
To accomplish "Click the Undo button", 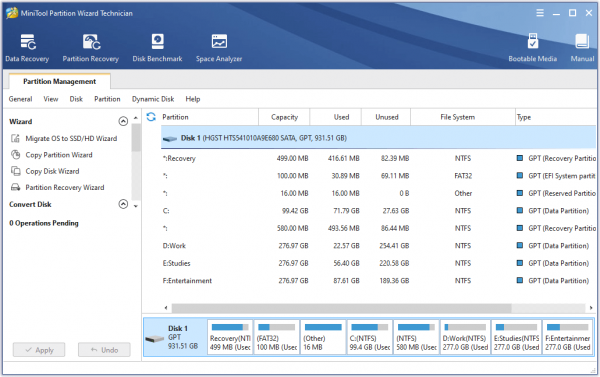I will 104,350.
